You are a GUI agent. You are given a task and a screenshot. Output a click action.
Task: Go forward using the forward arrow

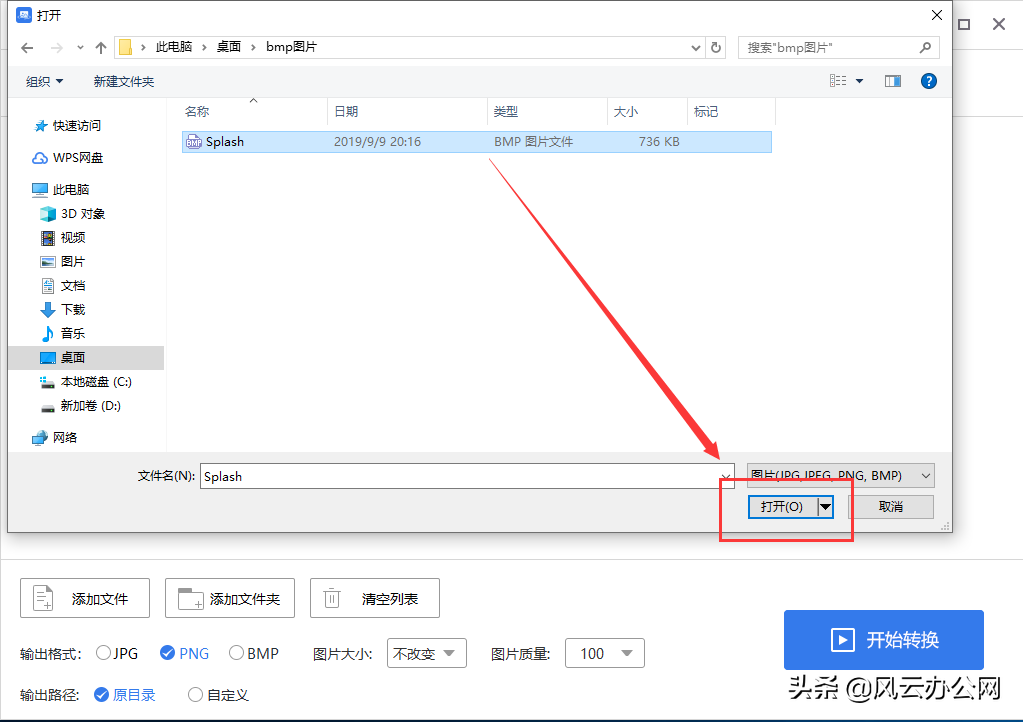[x=57, y=48]
